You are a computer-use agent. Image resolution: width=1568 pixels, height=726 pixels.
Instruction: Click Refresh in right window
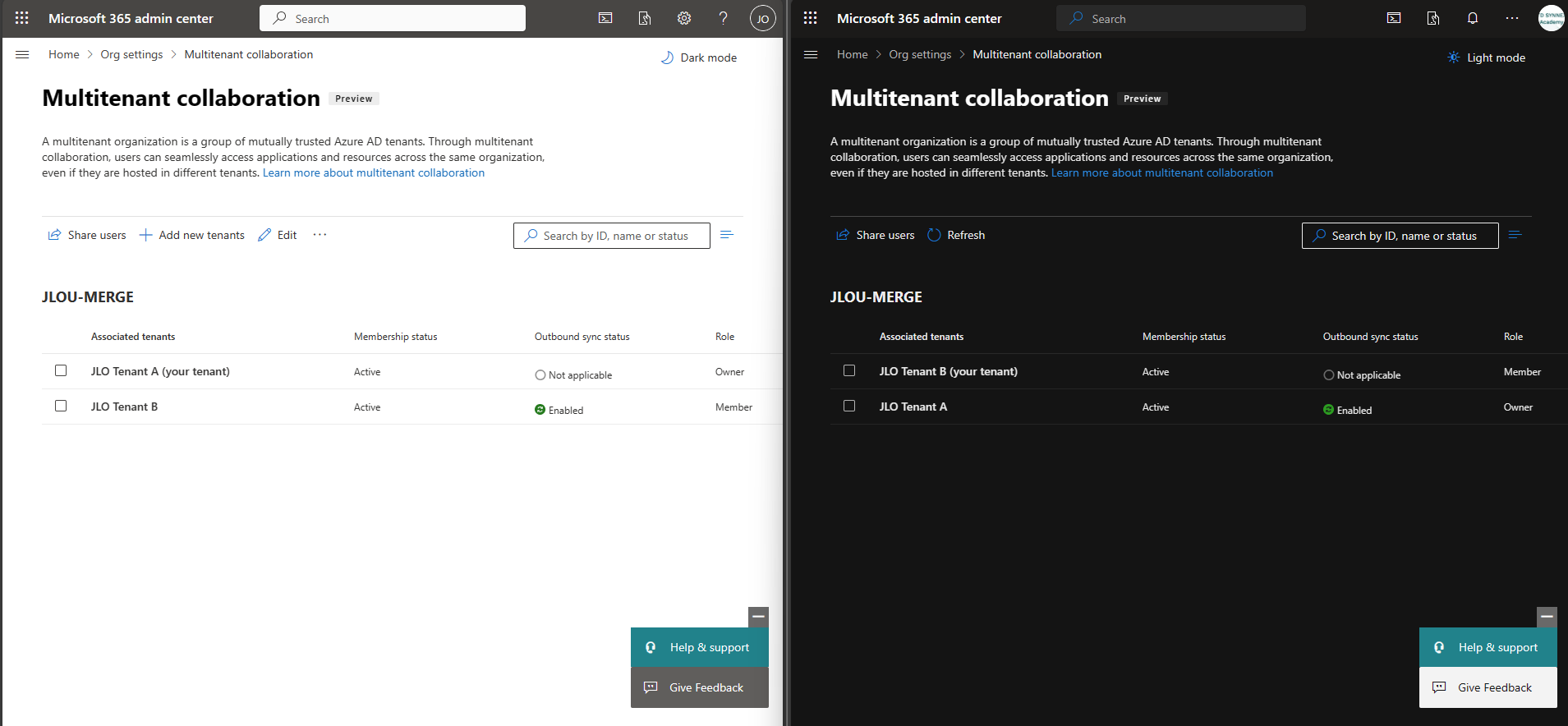tap(956, 235)
